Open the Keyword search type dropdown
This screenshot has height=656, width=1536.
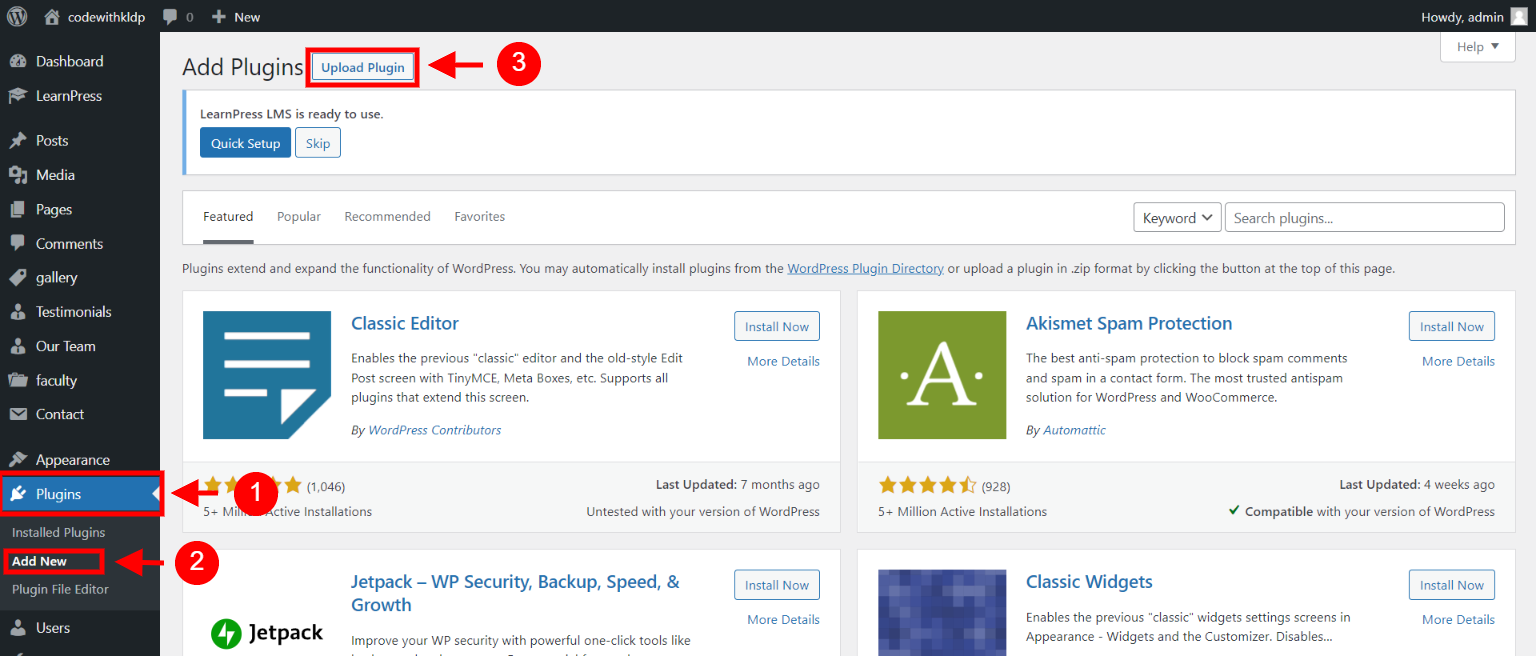pyautogui.click(x=1176, y=218)
